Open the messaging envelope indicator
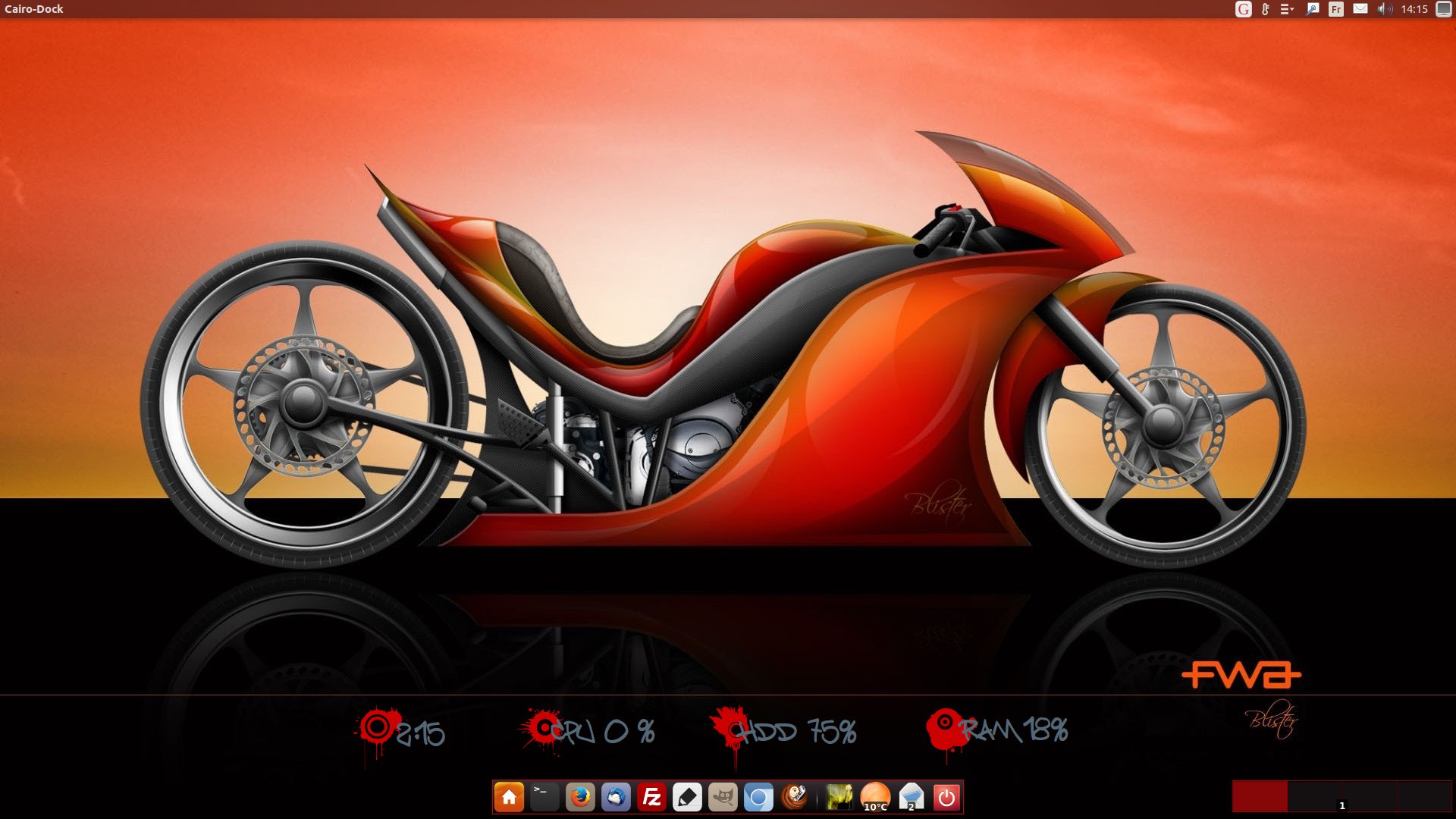The image size is (1456, 819). pos(1360,9)
